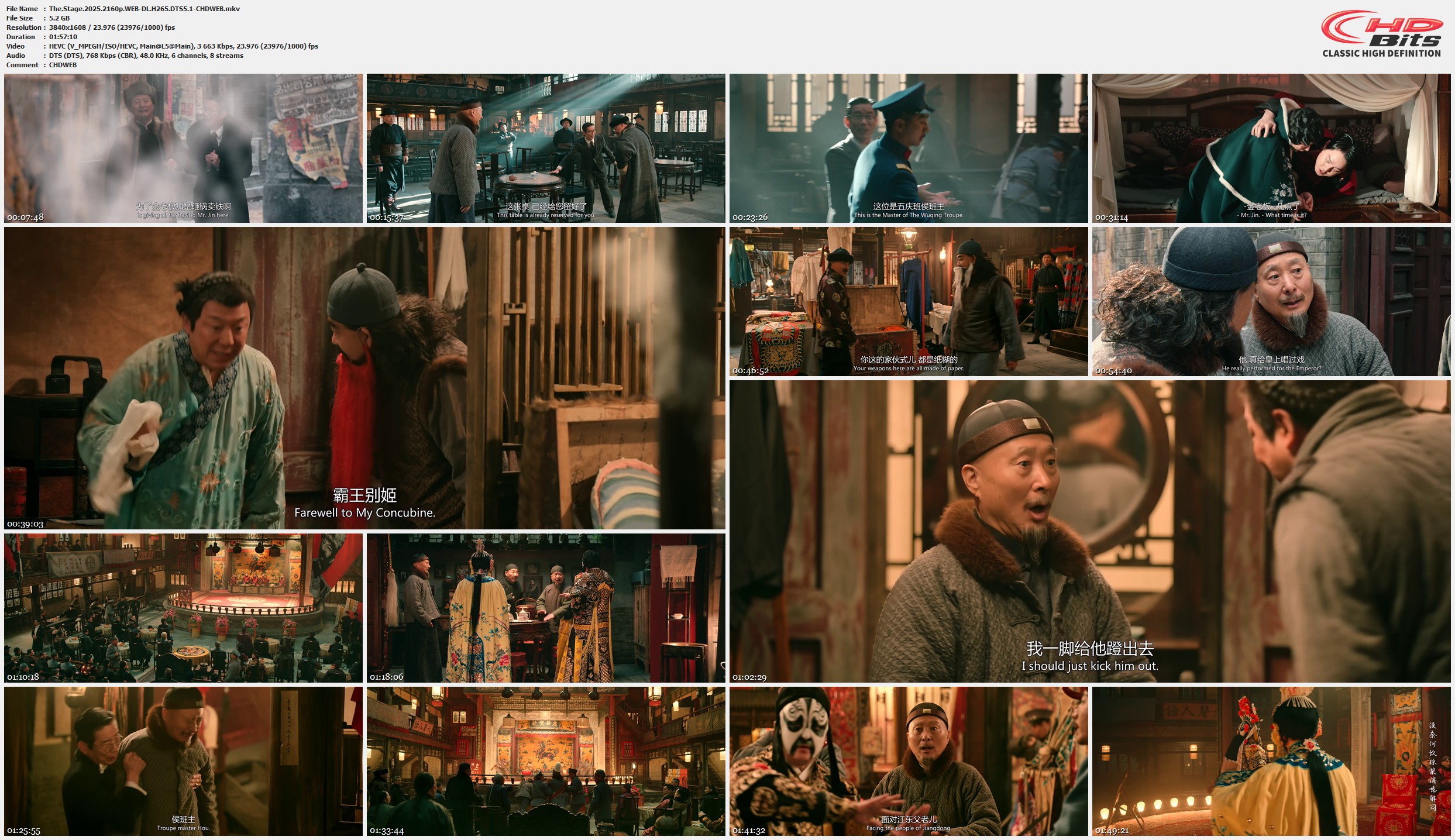Open the thumbnail at 00:23:26
This screenshot has width=1455, height=840.
click(x=909, y=148)
